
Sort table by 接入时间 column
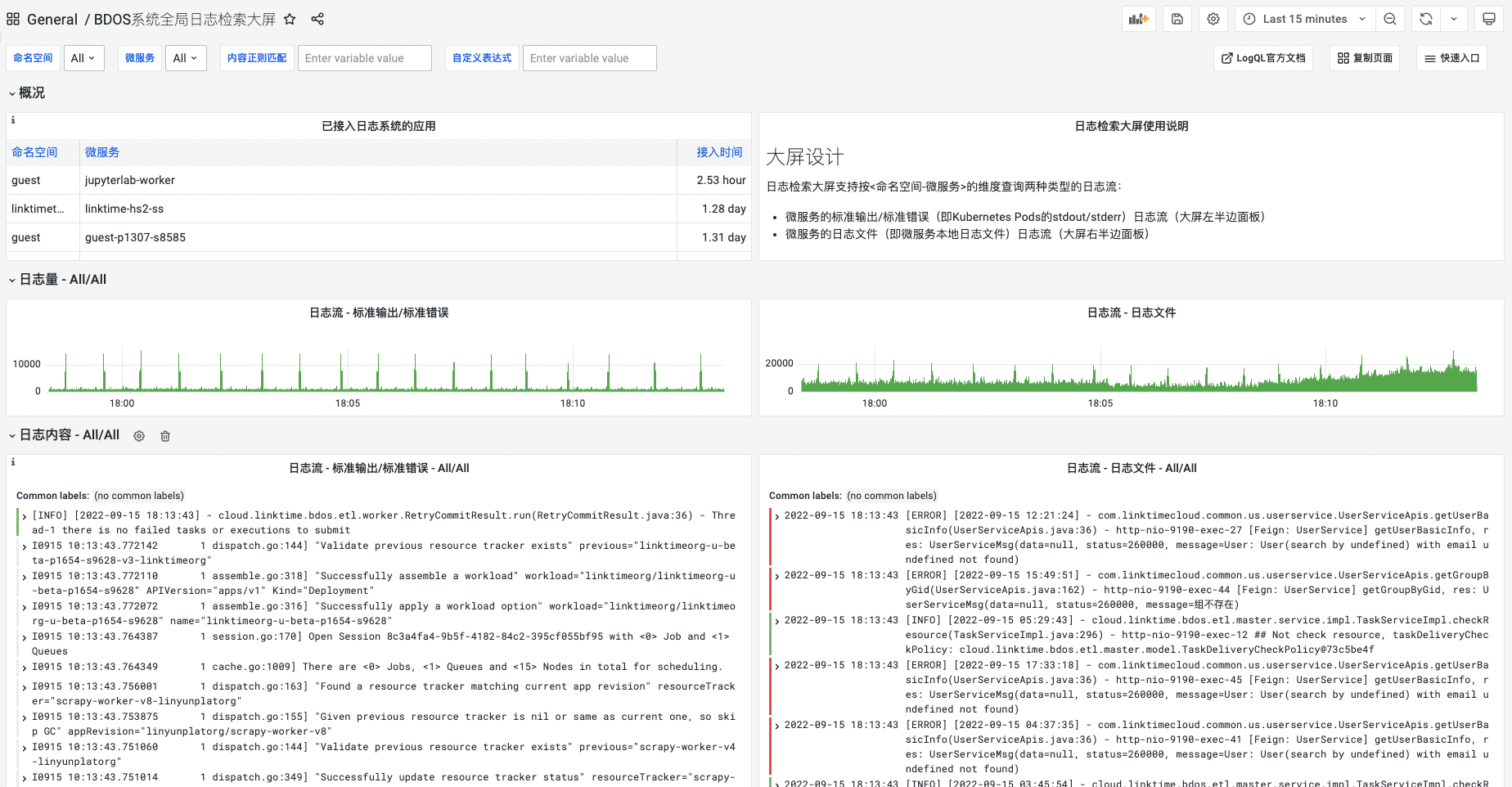[719, 152]
